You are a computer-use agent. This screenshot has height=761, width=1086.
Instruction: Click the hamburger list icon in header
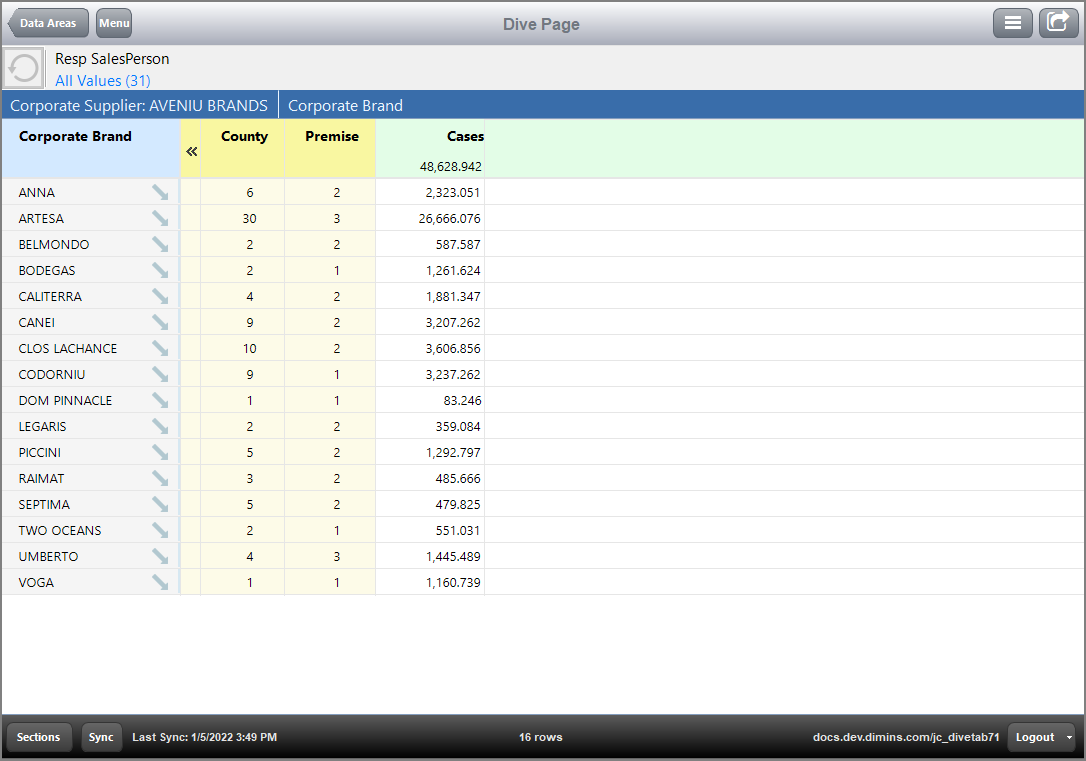click(1012, 23)
